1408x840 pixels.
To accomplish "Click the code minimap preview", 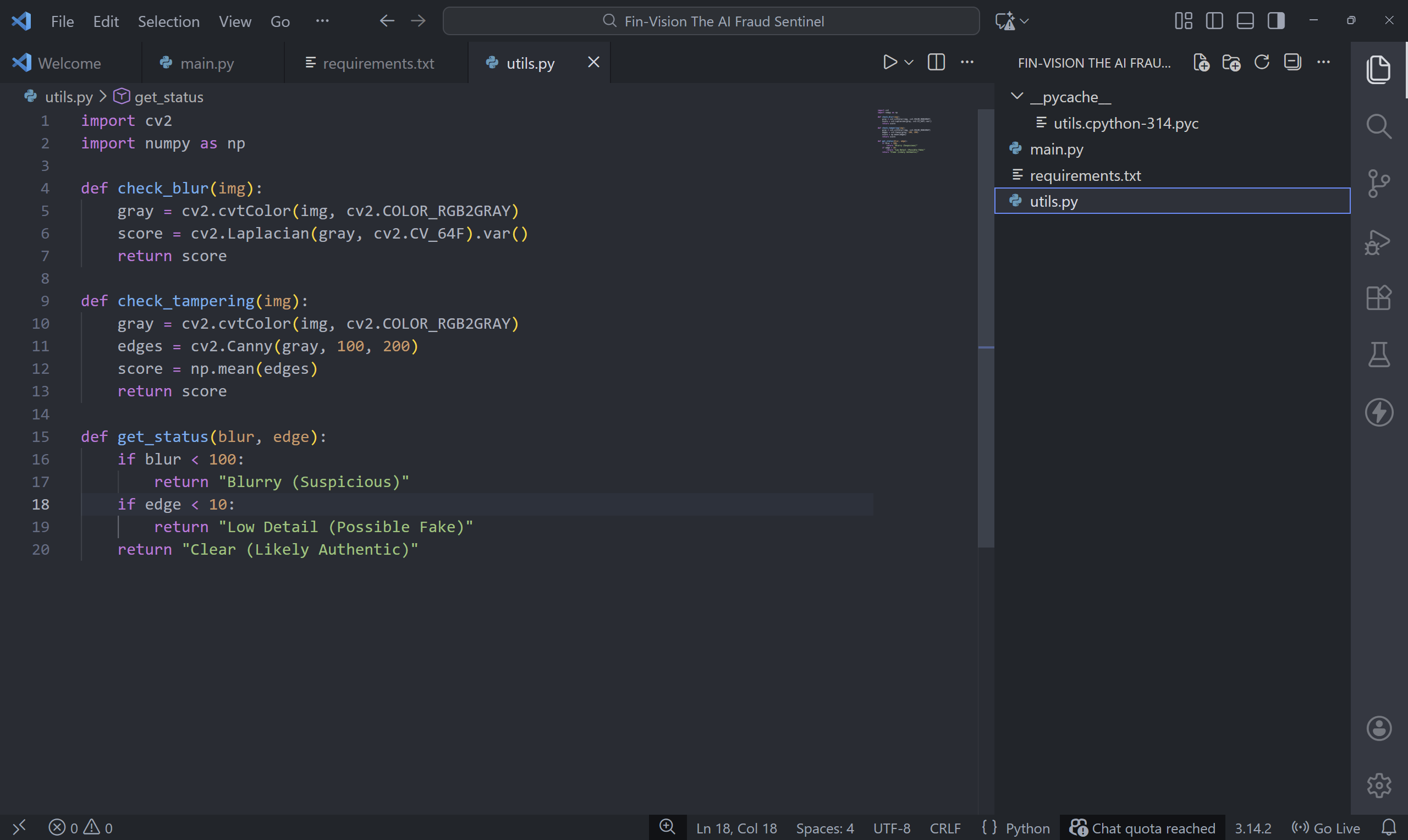I will 904,131.
